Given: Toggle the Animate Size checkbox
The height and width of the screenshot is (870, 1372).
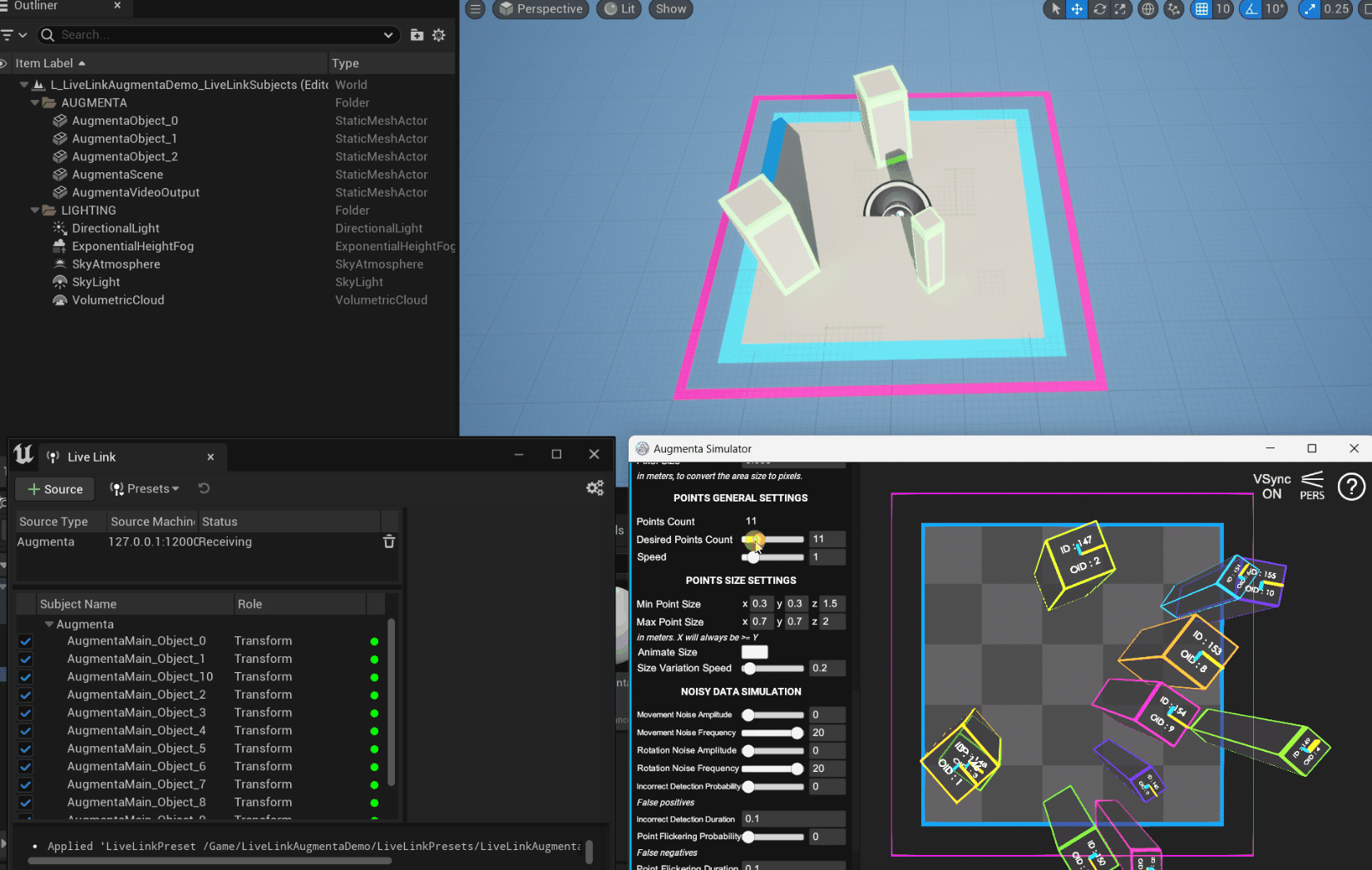Looking at the screenshot, I should tap(754, 652).
